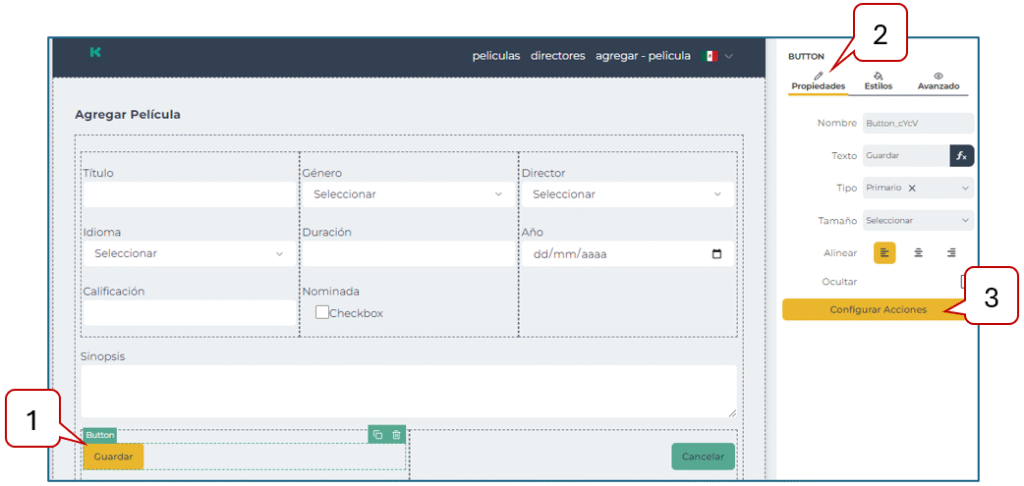Viewport: 1024px width, 486px height.
Task: Click the green K logo in header
Action: point(95,53)
